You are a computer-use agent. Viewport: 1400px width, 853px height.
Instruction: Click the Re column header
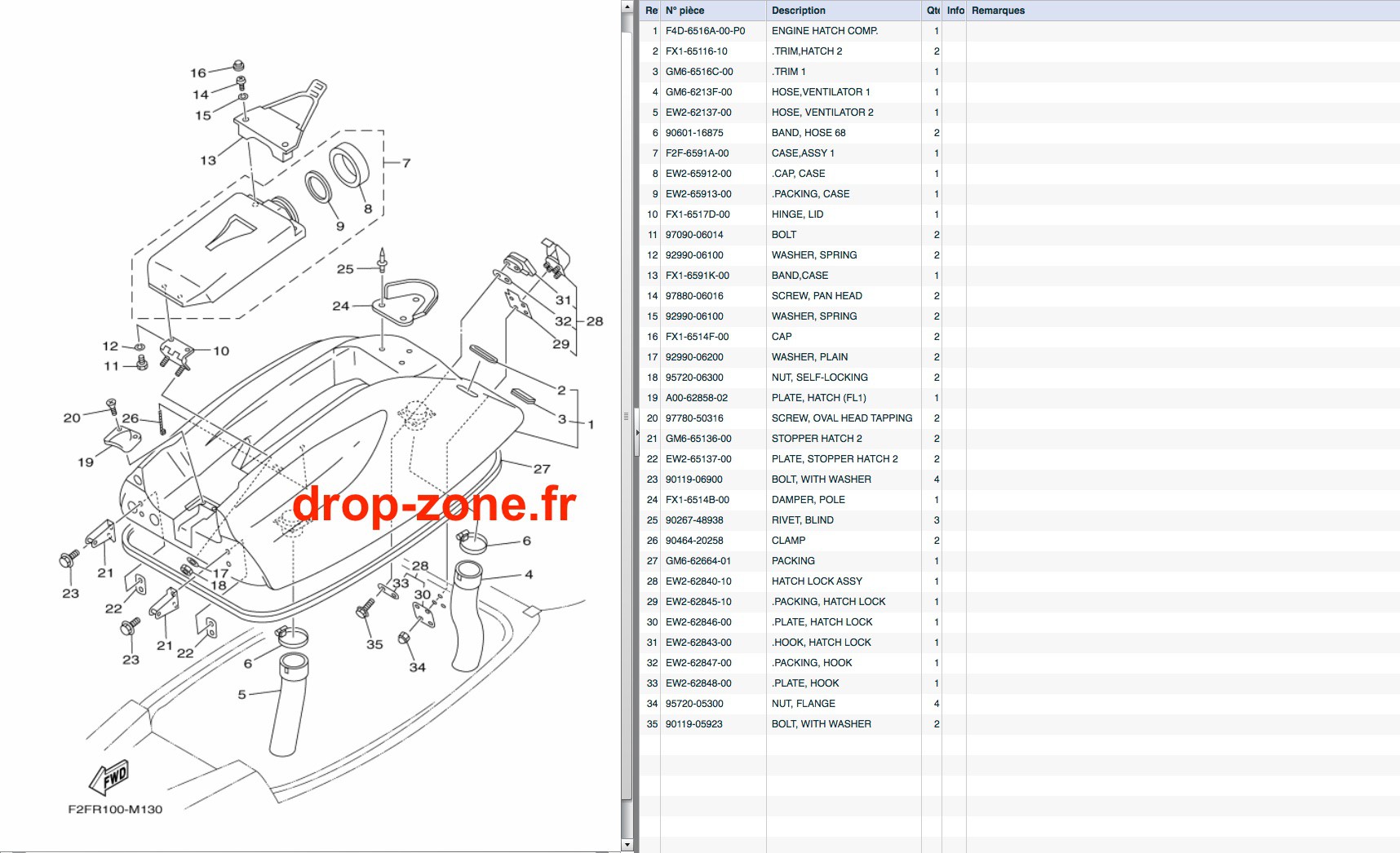tap(651, 11)
